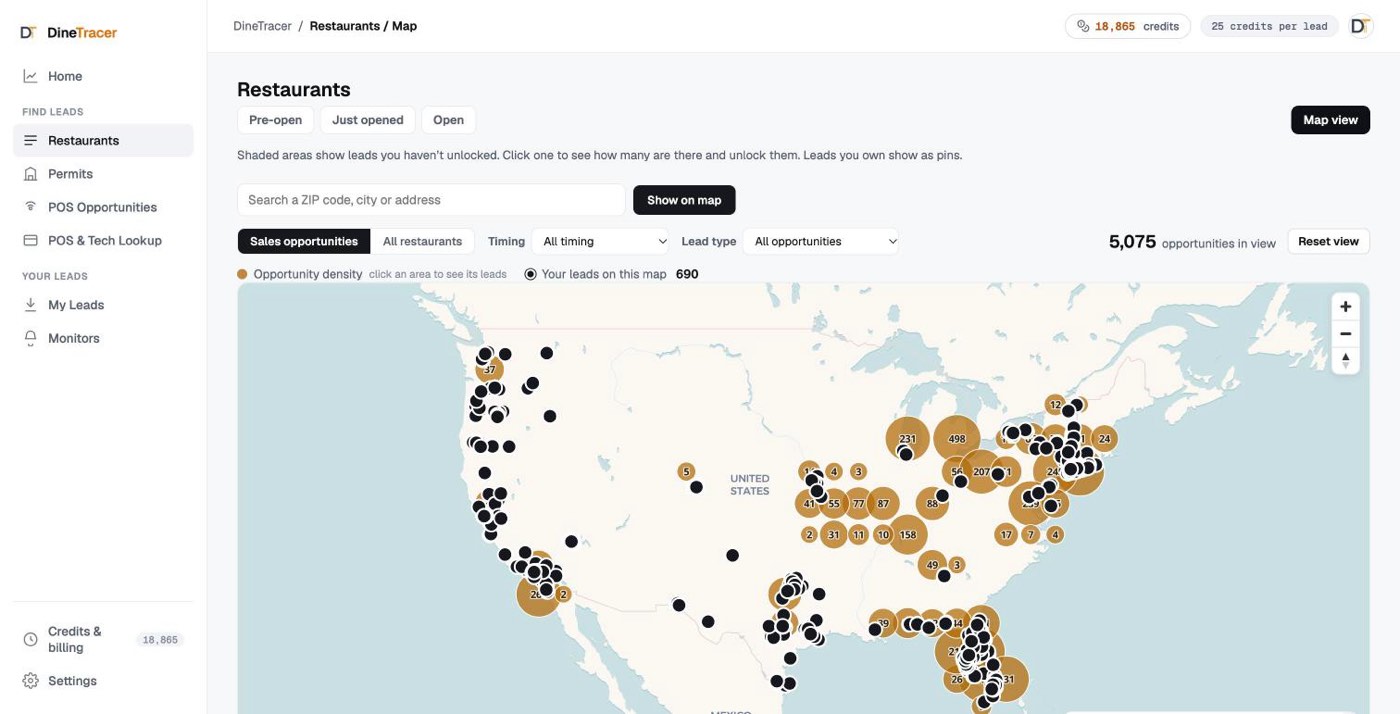Click the 690 leads count text

(x=687, y=274)
